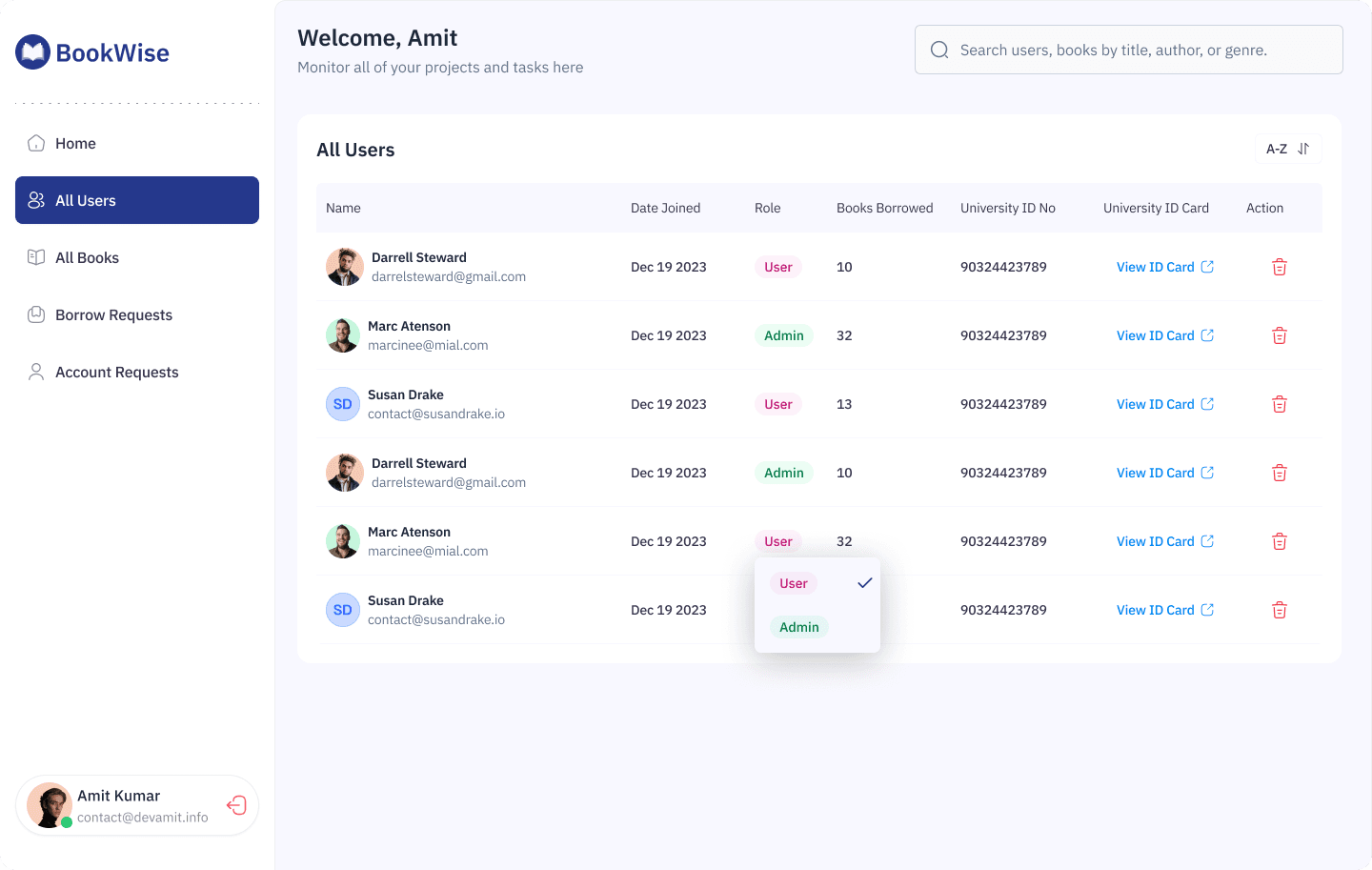Click the SD avatar of first Susan Drake

pos(343,404)
